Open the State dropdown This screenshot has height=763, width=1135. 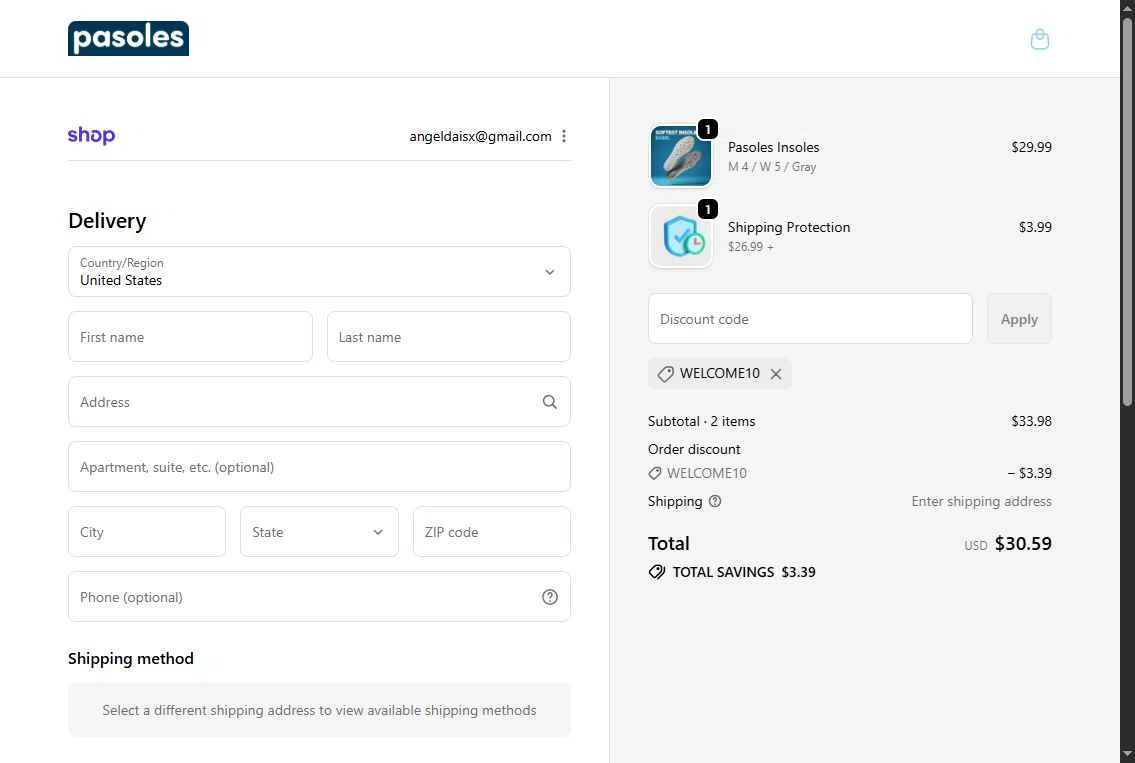319,531
